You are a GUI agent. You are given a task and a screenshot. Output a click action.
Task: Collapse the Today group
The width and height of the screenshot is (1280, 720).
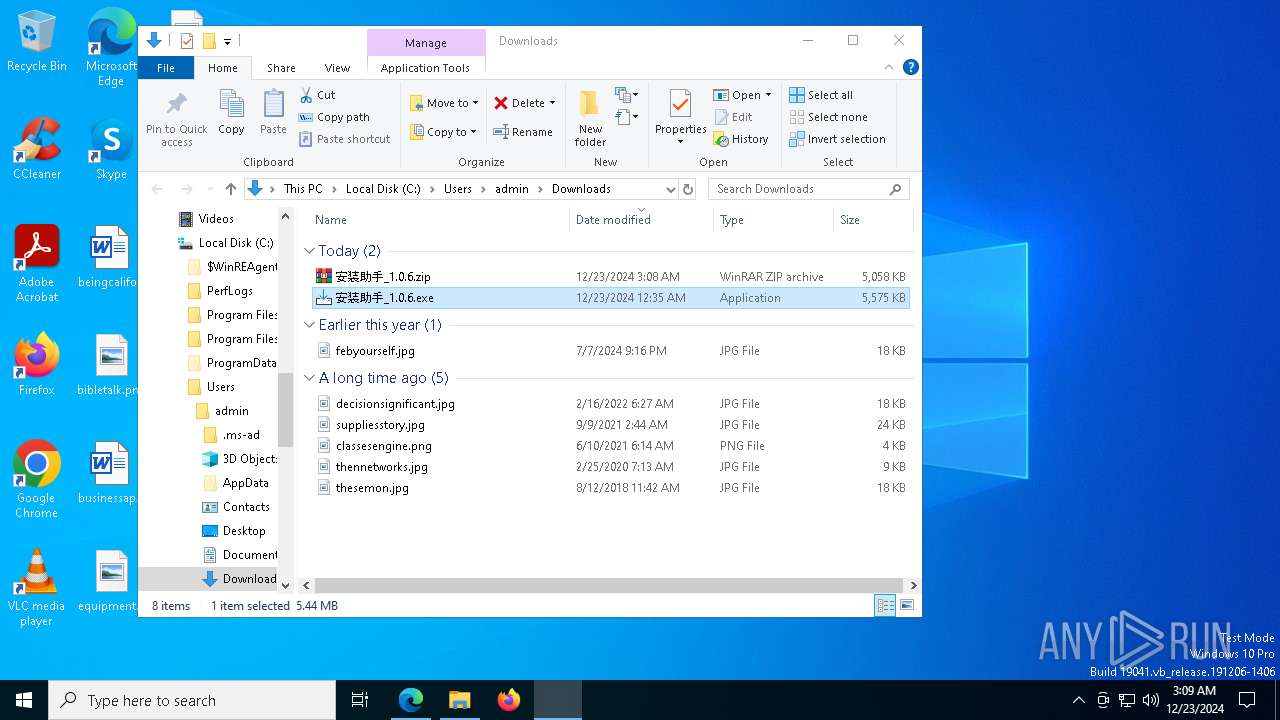(310, 251)
